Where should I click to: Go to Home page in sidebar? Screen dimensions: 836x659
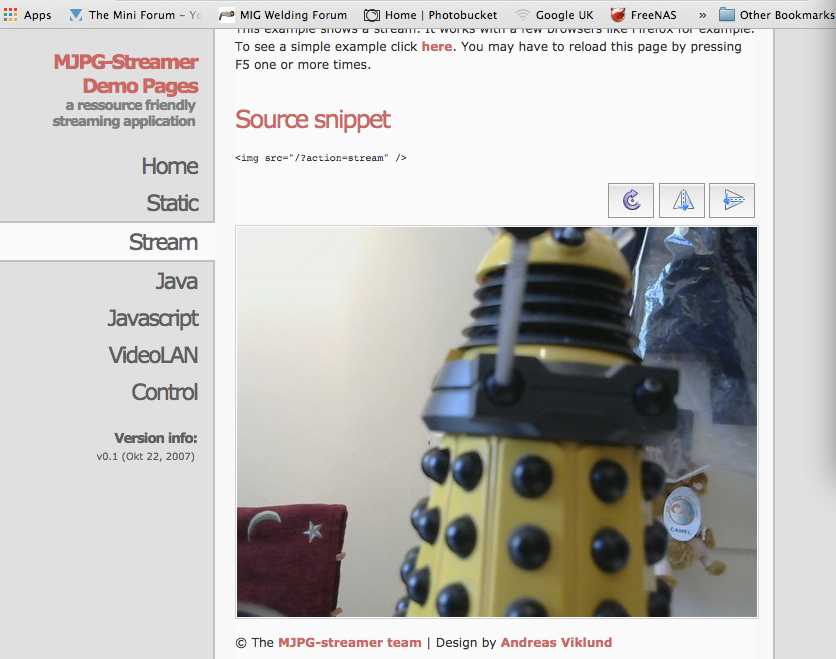170,166
